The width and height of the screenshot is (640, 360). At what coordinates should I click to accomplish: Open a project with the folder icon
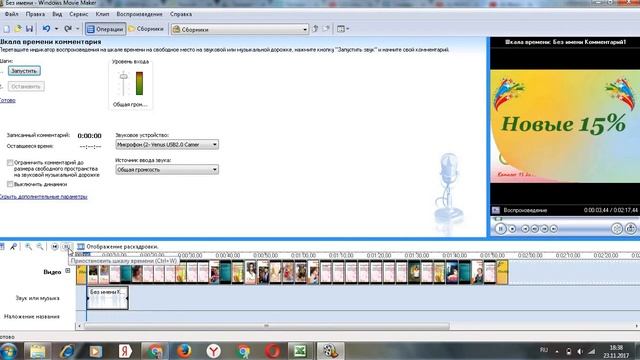(18, 29)
